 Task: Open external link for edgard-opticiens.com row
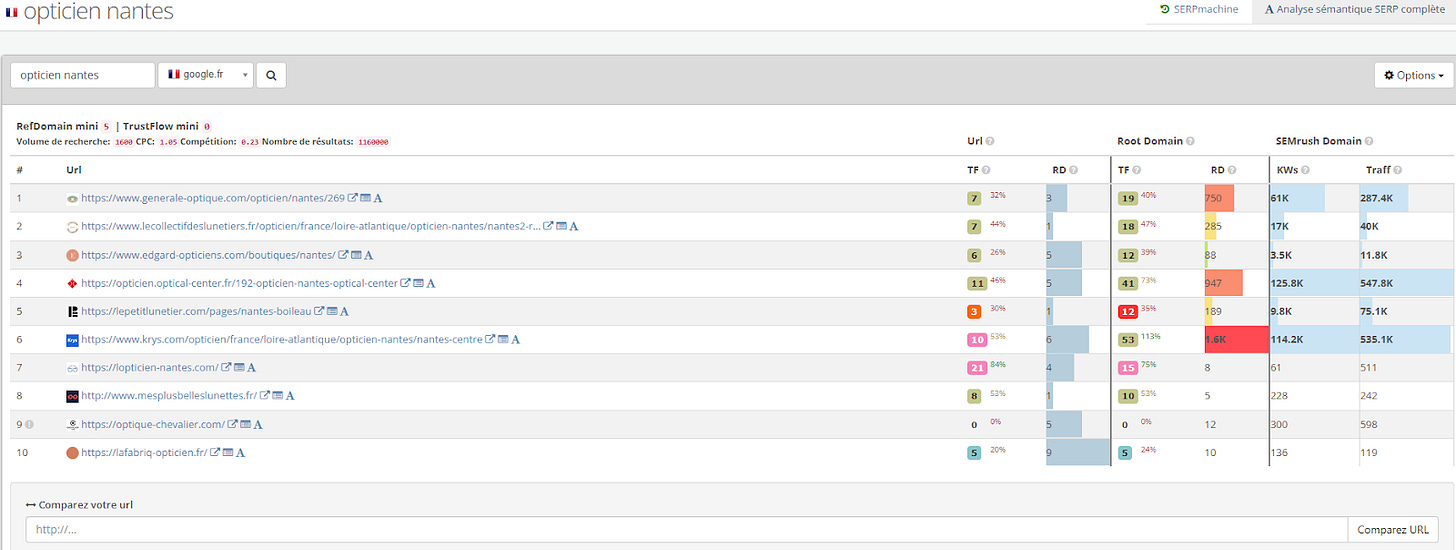(x=343, y=255)
